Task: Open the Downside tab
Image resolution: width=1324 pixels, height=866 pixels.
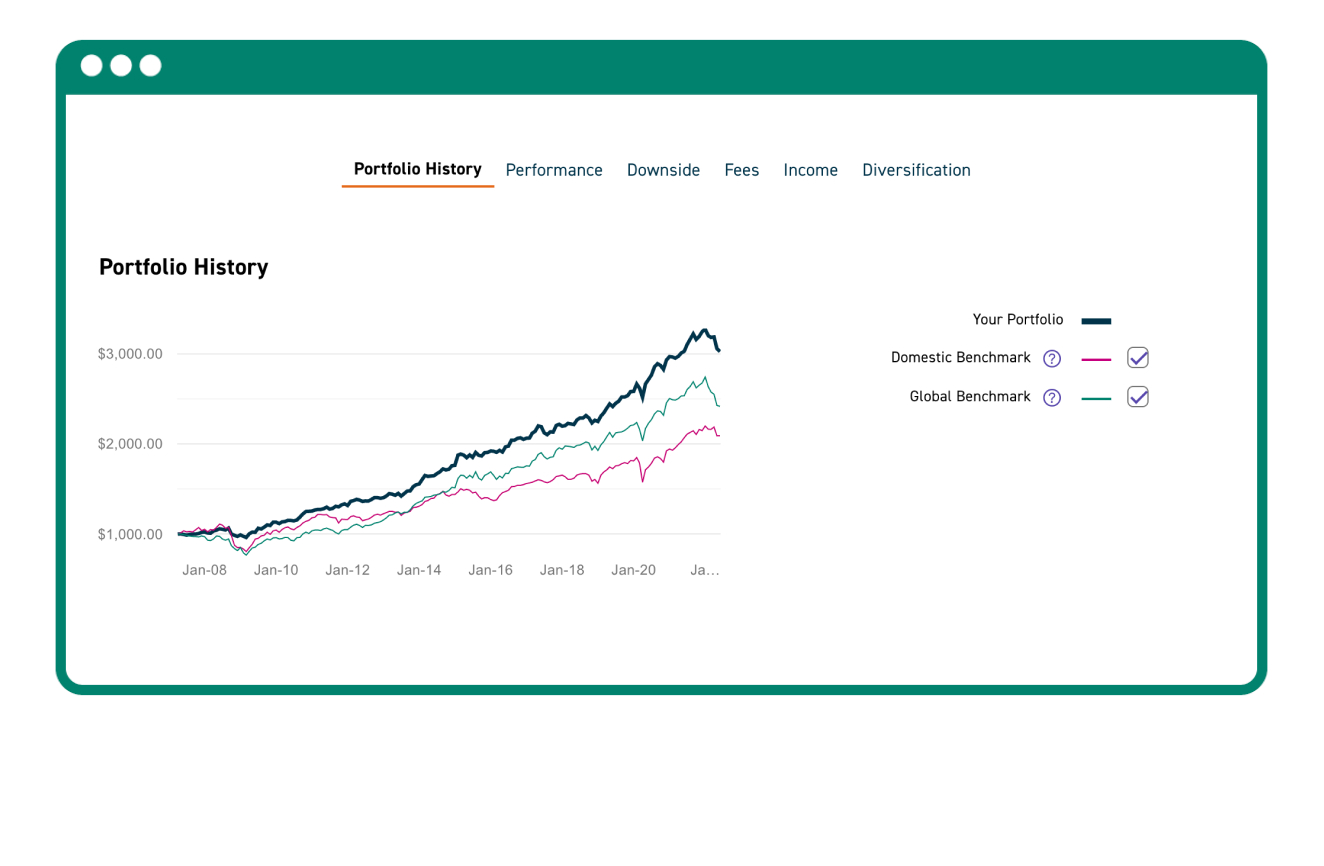Action: [x=663, y=170]
